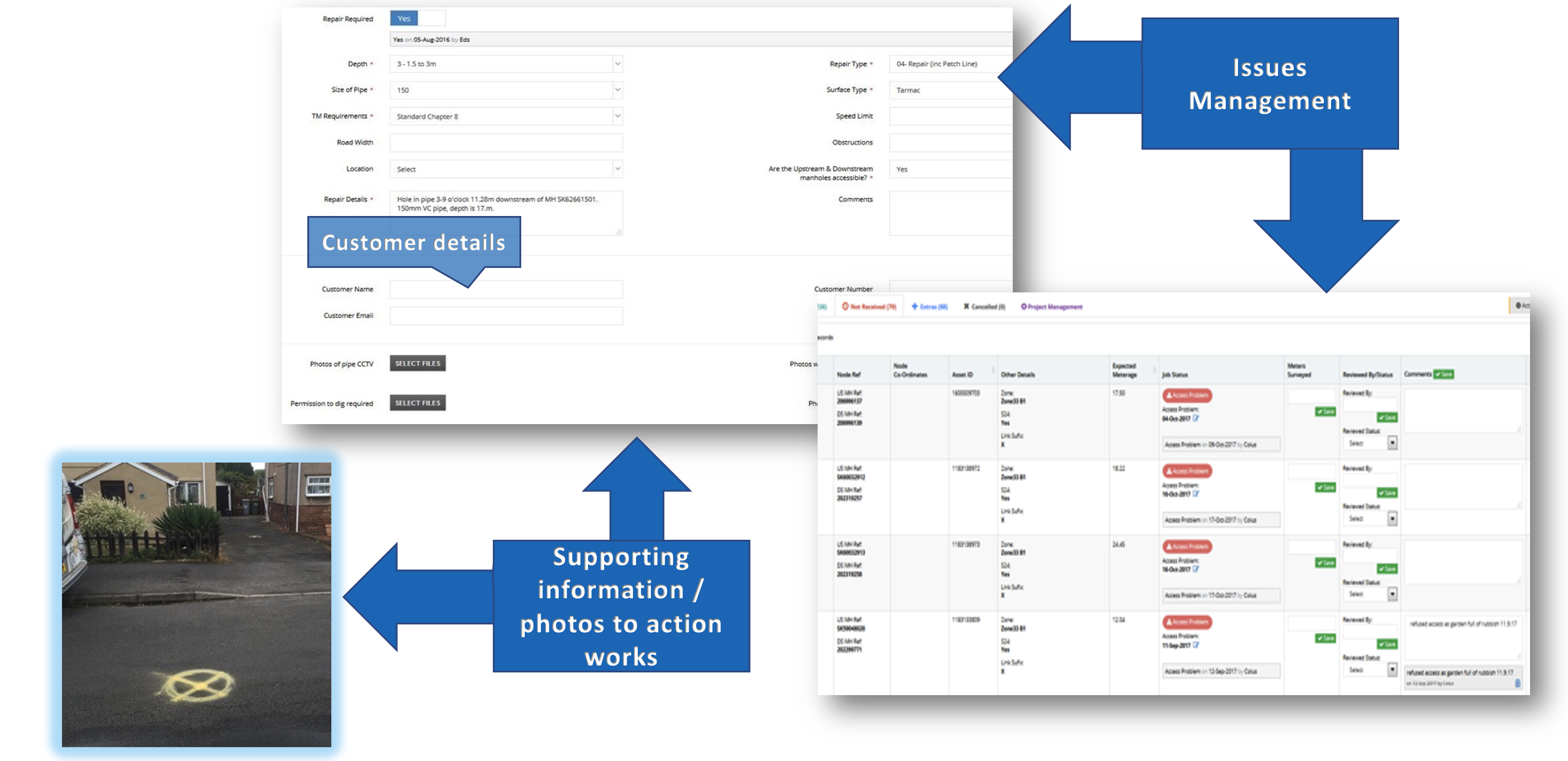Delete the 'refused access' comment via trash icon
Image resolution: width=1568 pixels, height=761 pixels.
pos(1517,684)
